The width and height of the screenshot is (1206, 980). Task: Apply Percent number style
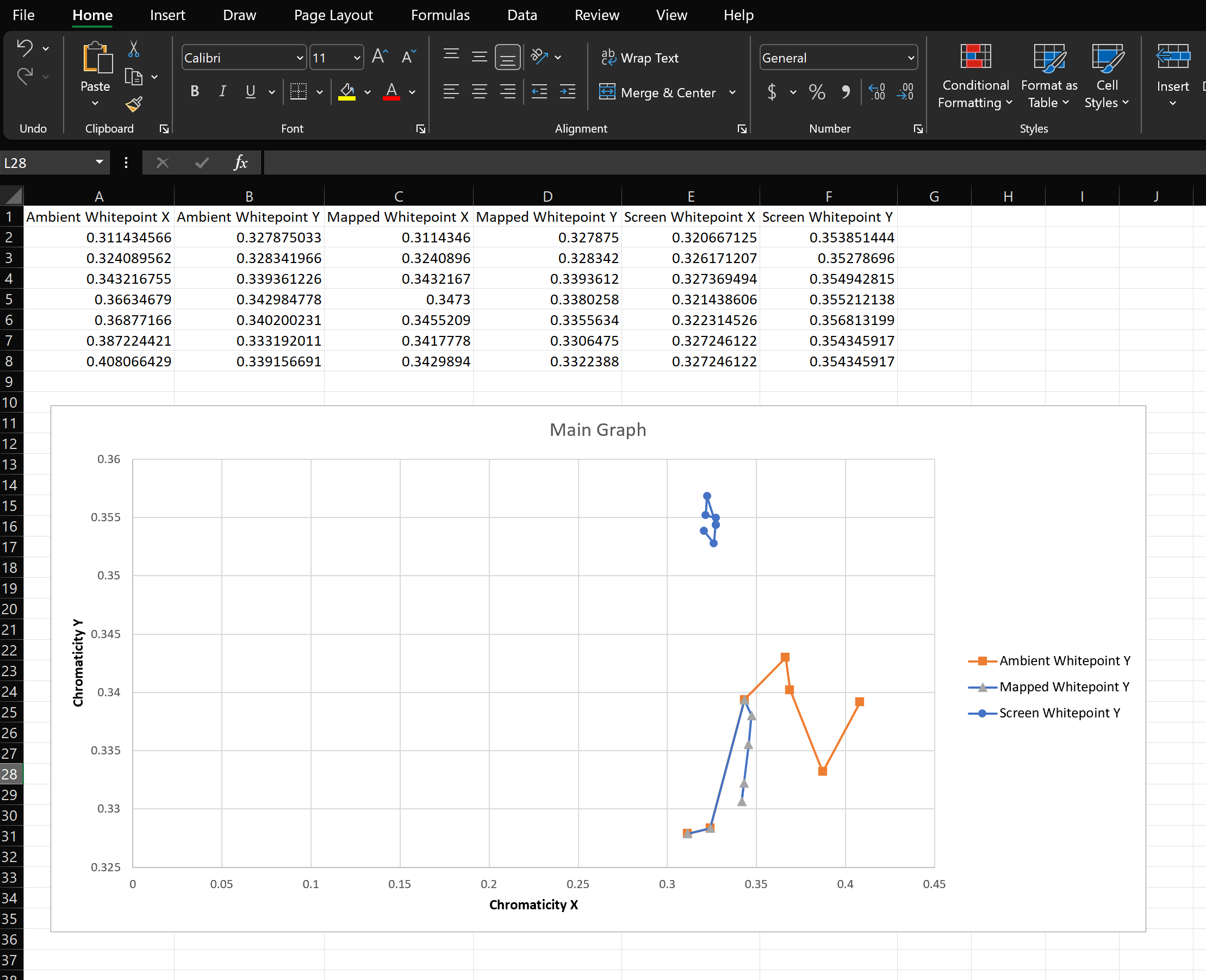coord(817,92)
